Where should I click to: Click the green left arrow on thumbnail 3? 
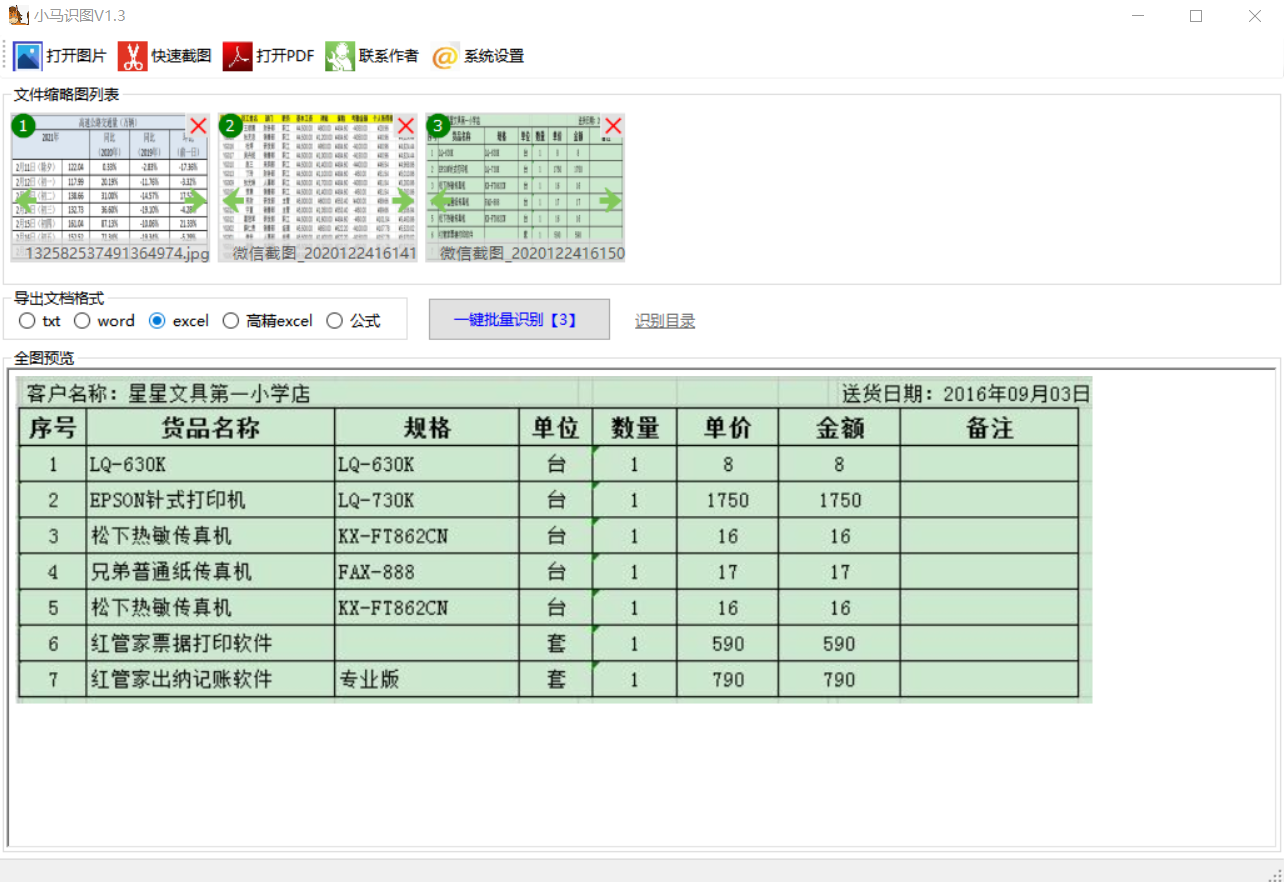tap(439, 200)
